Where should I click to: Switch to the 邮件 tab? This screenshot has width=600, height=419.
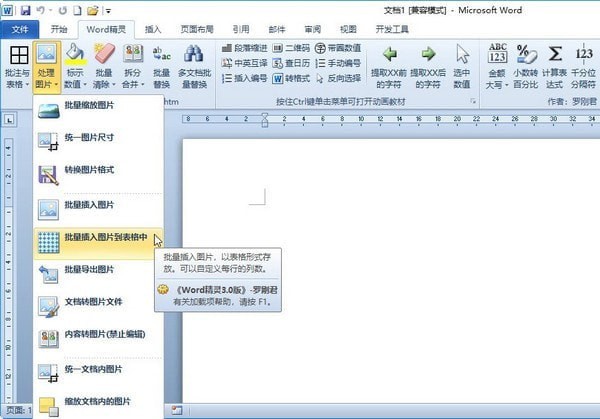277,29
